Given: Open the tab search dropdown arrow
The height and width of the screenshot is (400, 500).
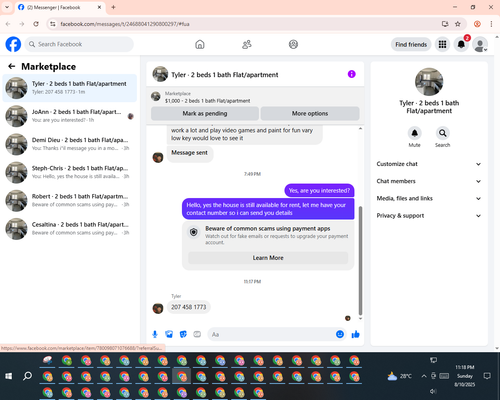Looking at the screenshot, I should coord(7,7).
